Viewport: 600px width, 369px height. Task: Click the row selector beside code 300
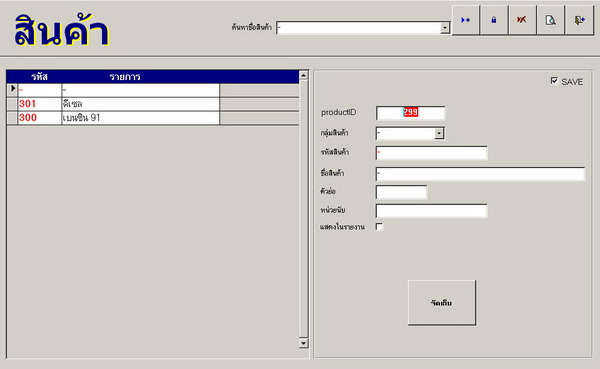[13, 118]
